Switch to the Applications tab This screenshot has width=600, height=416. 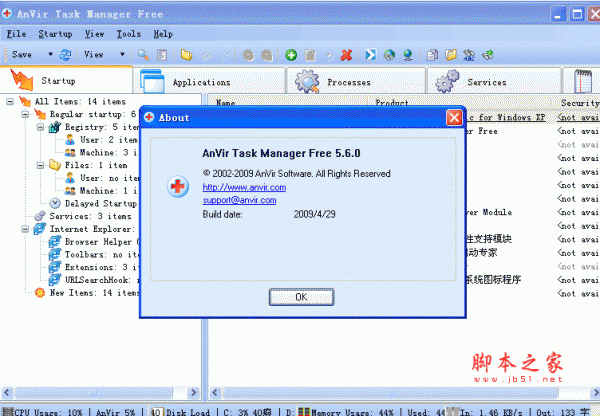[209, 81]
